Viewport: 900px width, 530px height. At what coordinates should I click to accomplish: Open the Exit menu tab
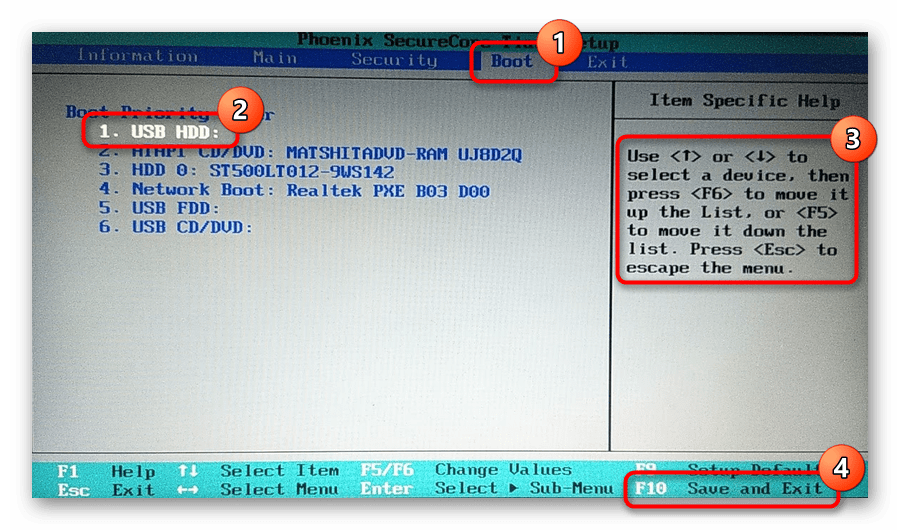607,61
